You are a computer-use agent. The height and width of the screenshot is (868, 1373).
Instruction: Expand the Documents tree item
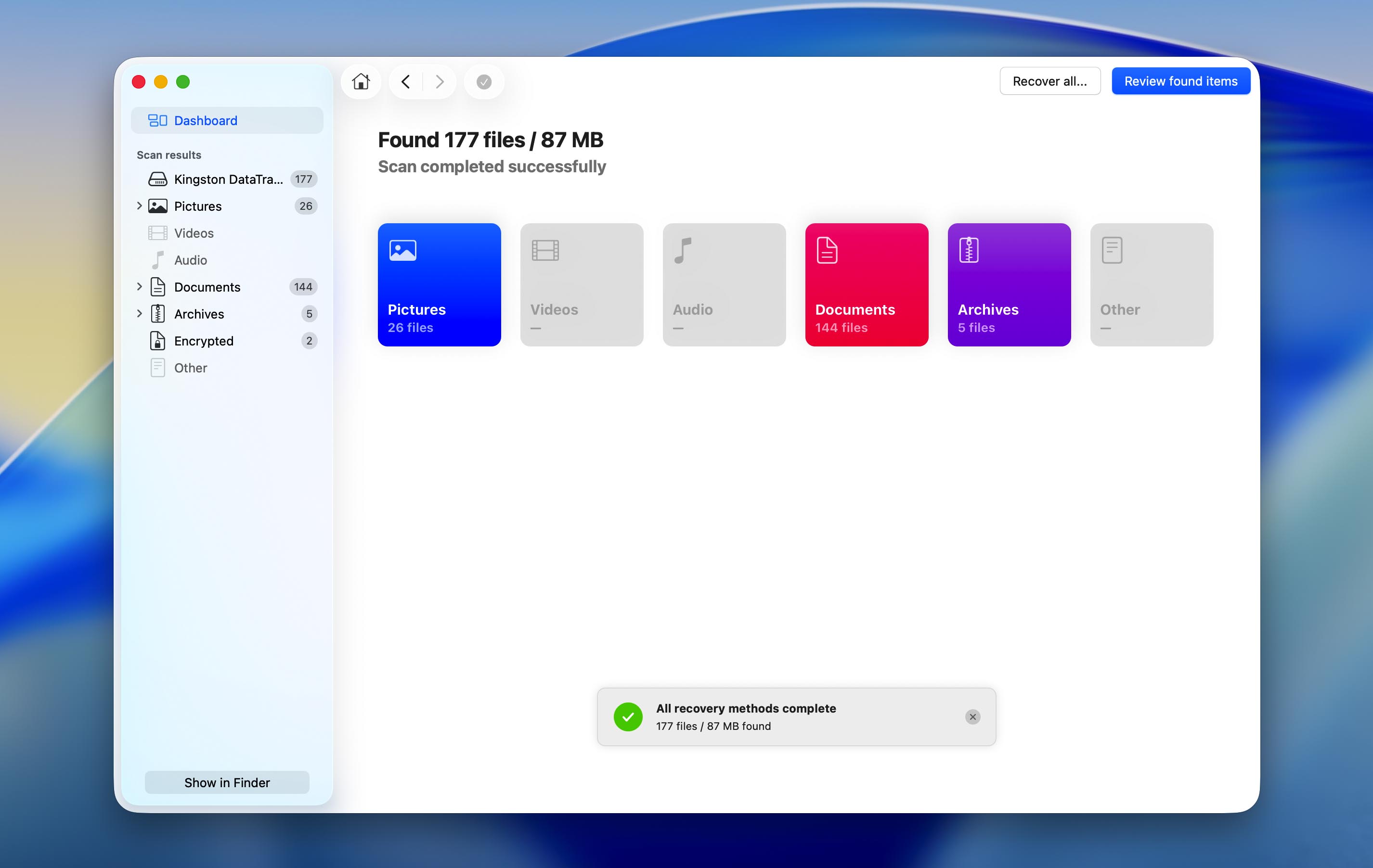click(x=139, y=287)
